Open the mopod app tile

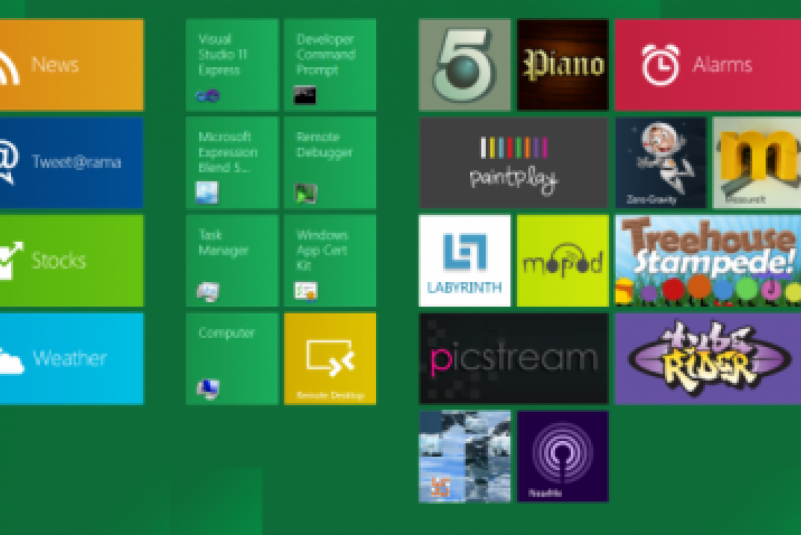pyautogui.click(x=562, y=261)
